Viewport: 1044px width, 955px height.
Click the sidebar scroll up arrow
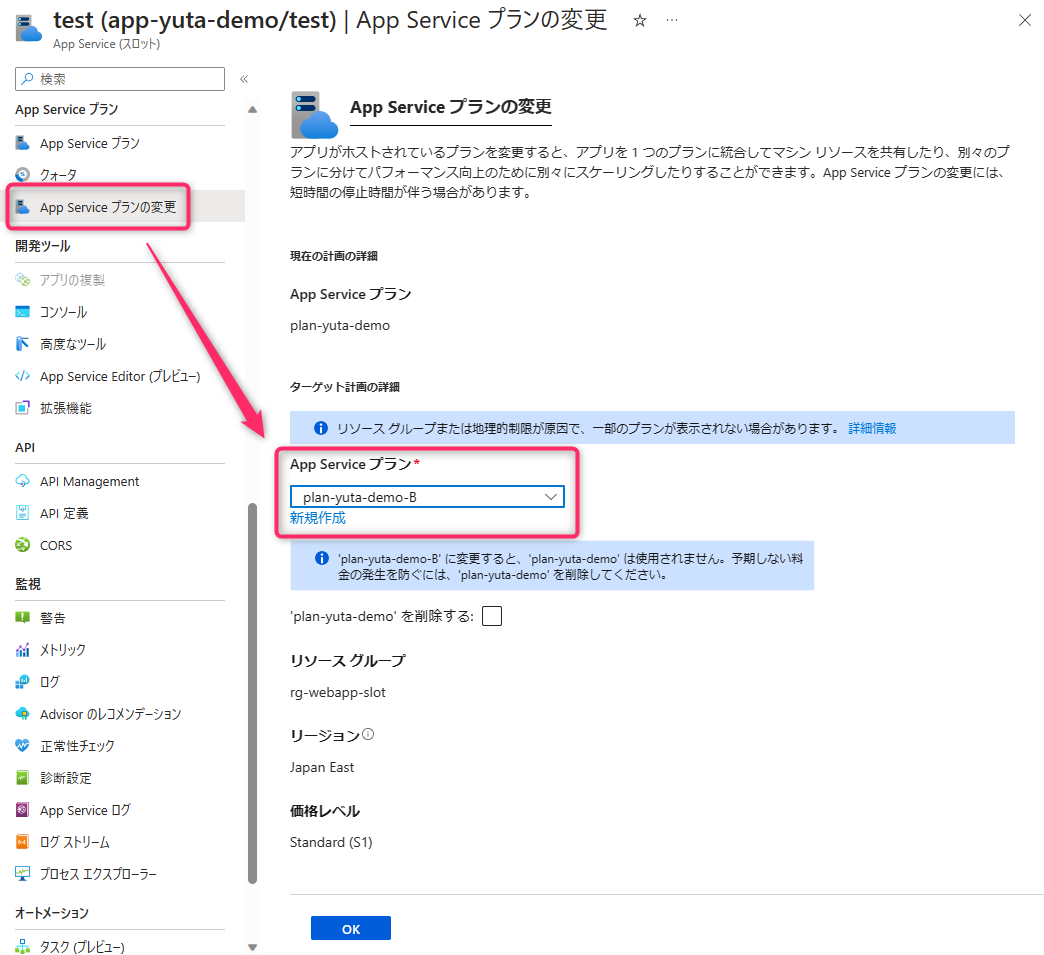pyautogui.click(x=252, y=110)
